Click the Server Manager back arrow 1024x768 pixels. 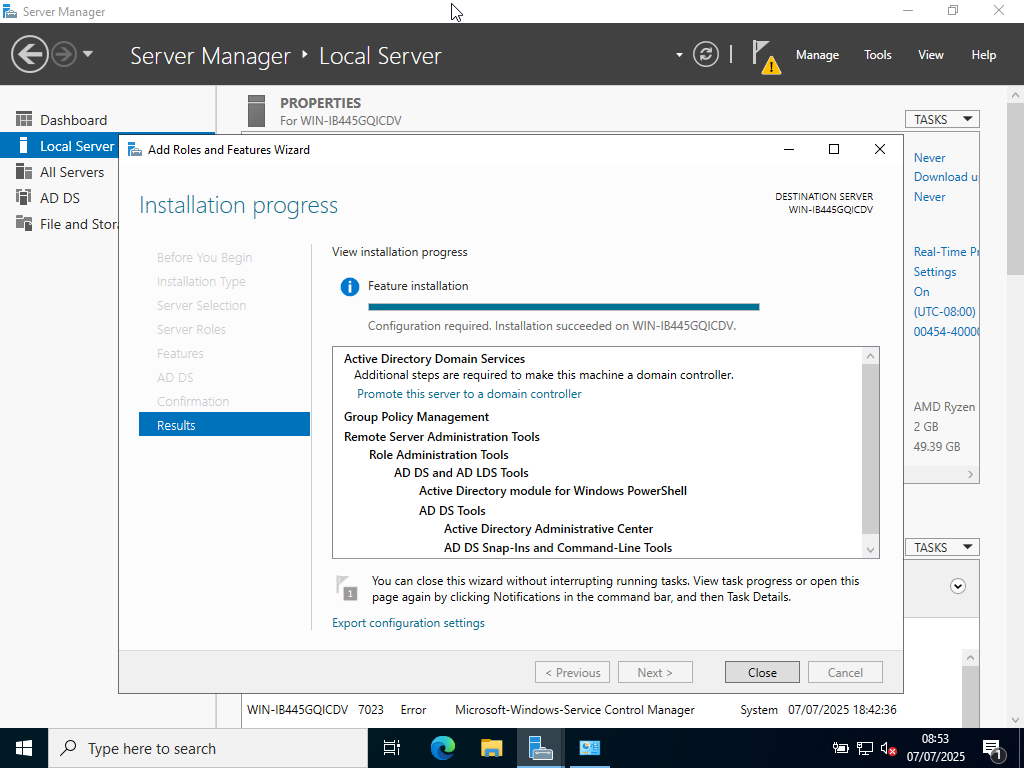point(29,54)
